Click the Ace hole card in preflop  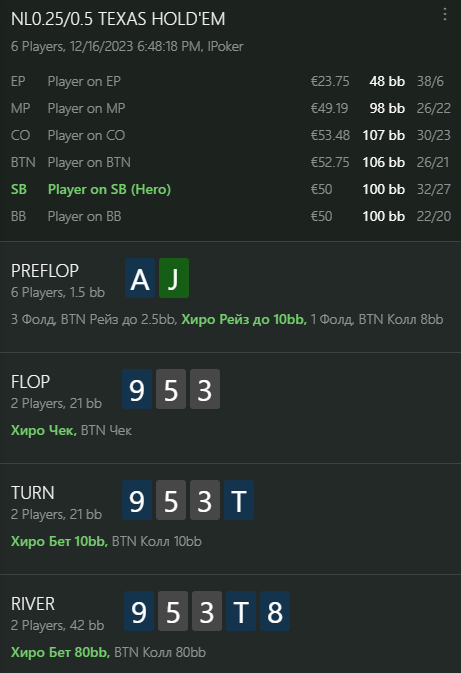140,278
